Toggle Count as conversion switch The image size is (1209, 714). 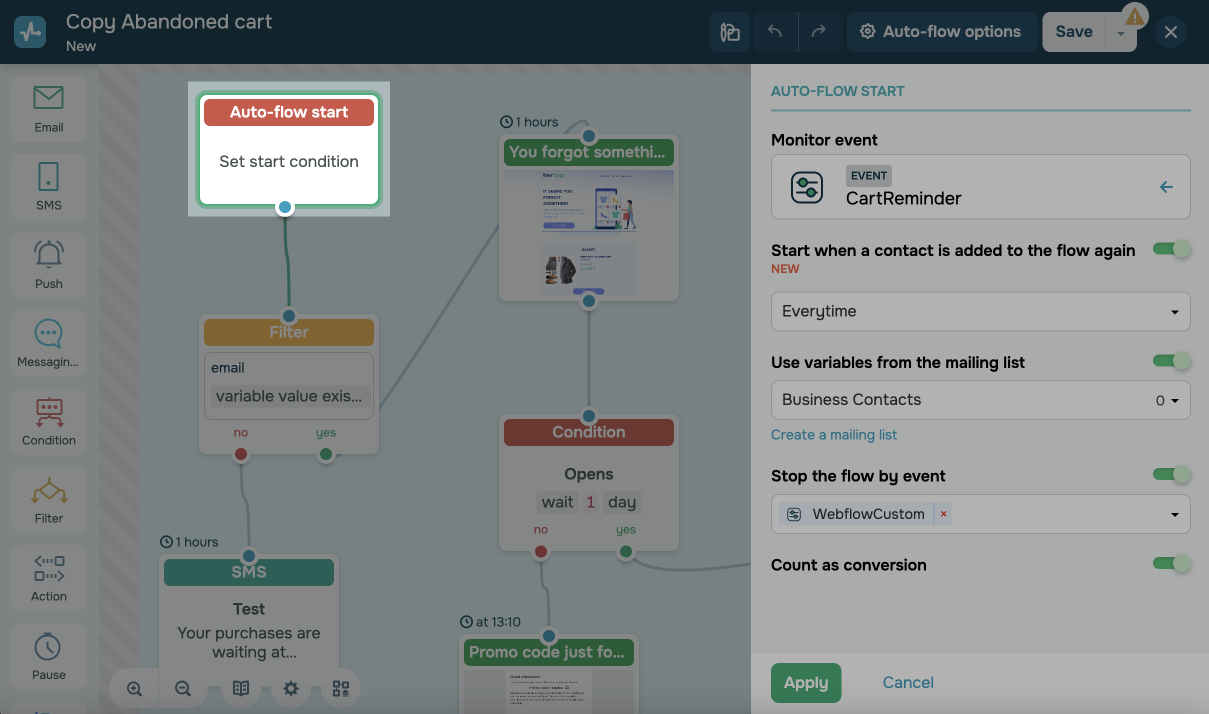(x=1171, y=564)
